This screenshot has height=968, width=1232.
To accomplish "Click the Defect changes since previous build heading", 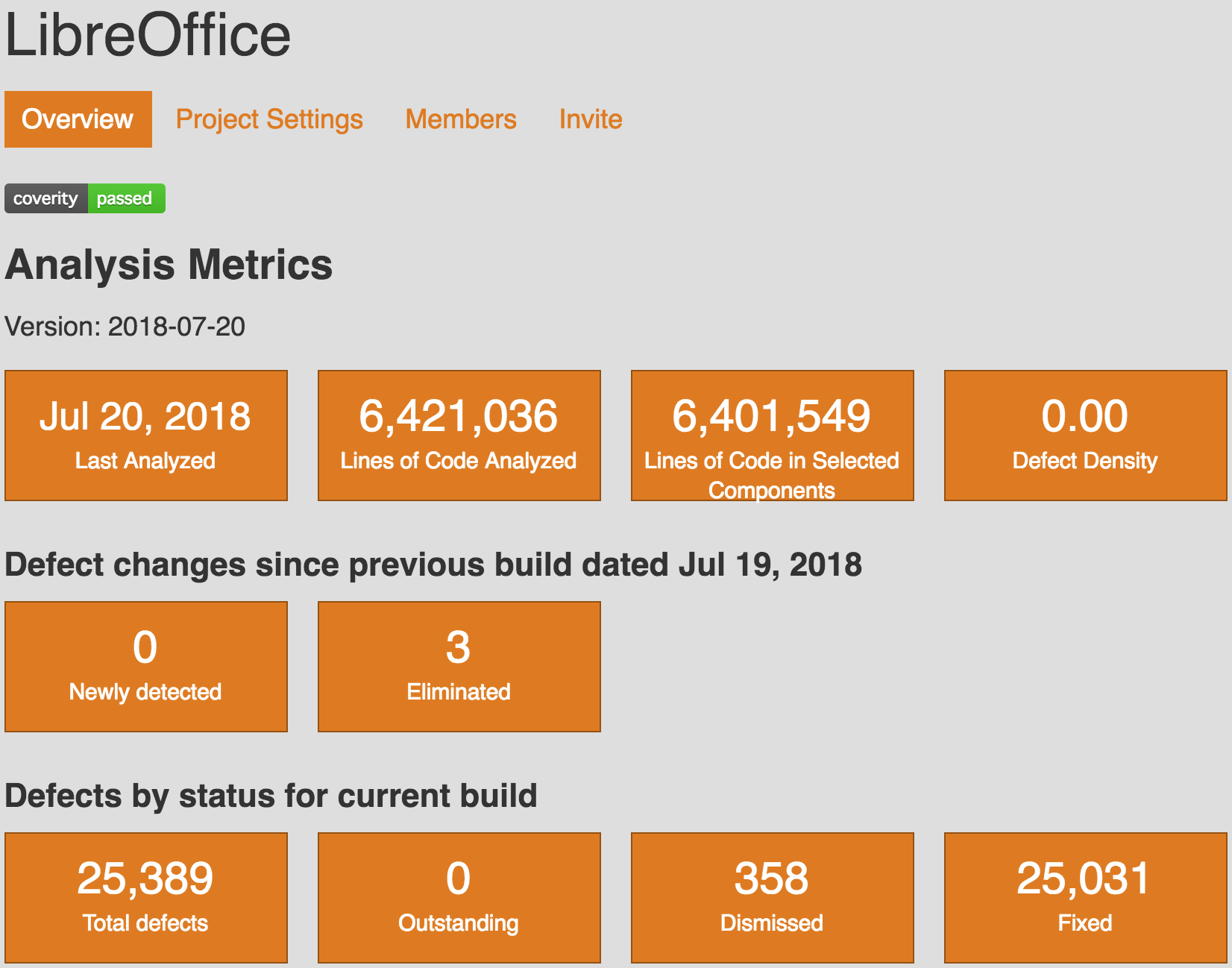I will tap(433, 565).
